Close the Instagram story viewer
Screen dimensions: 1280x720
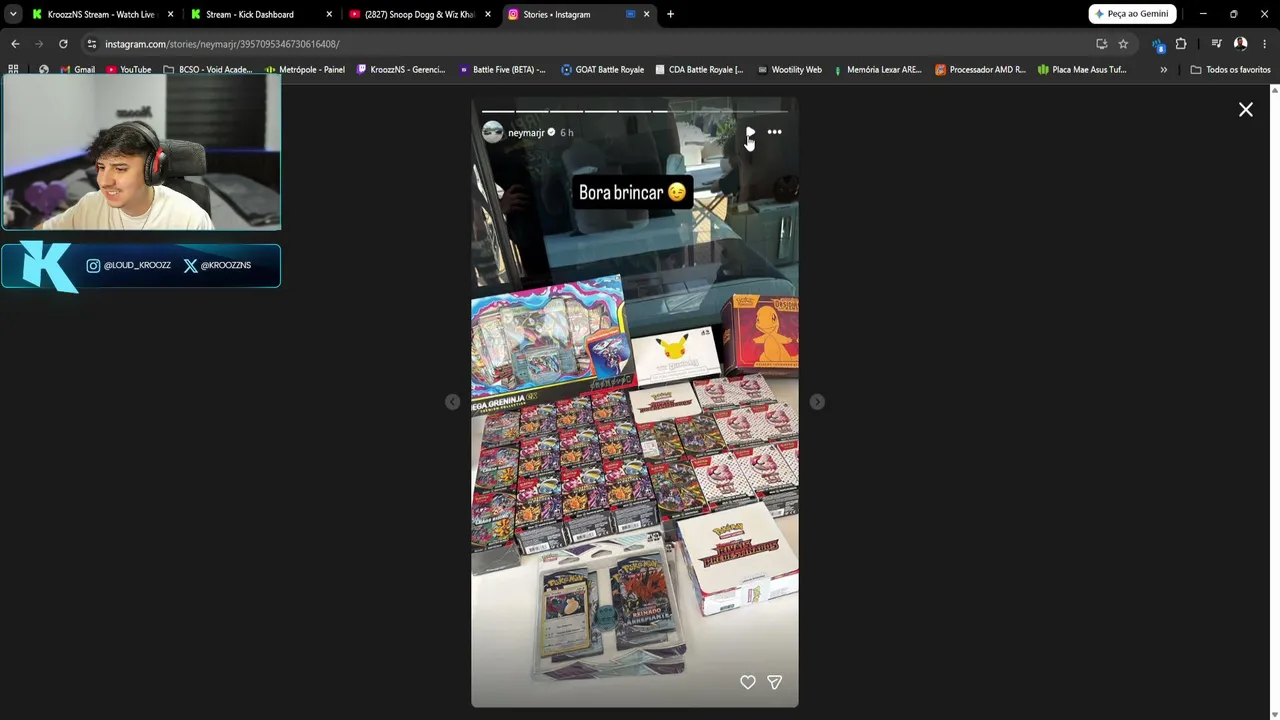[1246, 110]
